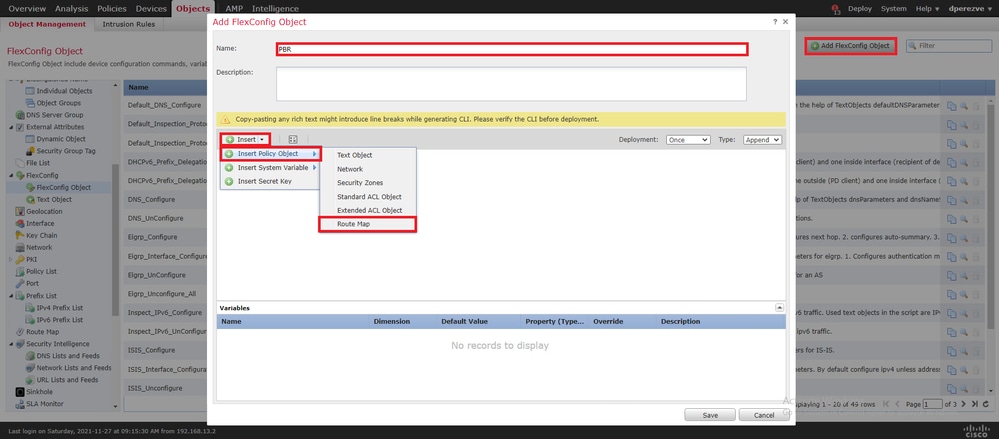View the Default_DNS_Configure object with magnifier icon

[x=964, y=106]
